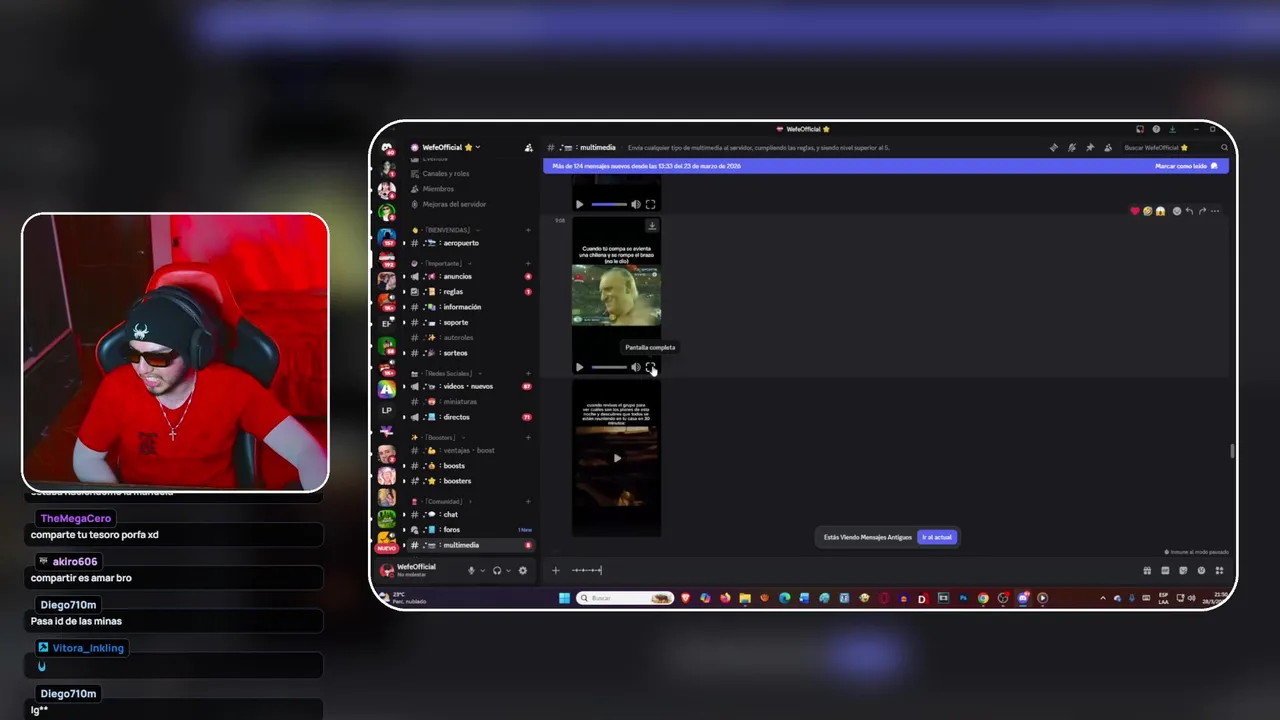Click the Buscar WefeOfficial search field
1280x720 pixels.
click(x=1174, y=147)
